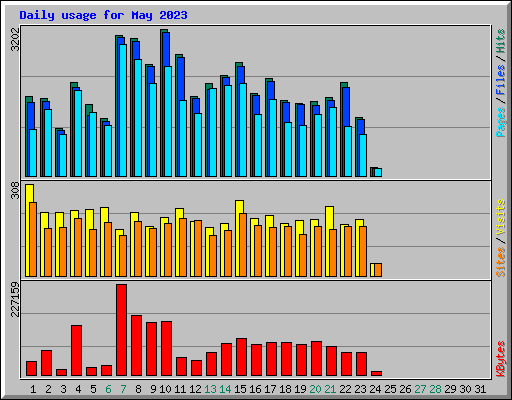This screenshot has height=400, width=512.
Task: Click the blue Files bar for day 10
Action: [167, 49]
